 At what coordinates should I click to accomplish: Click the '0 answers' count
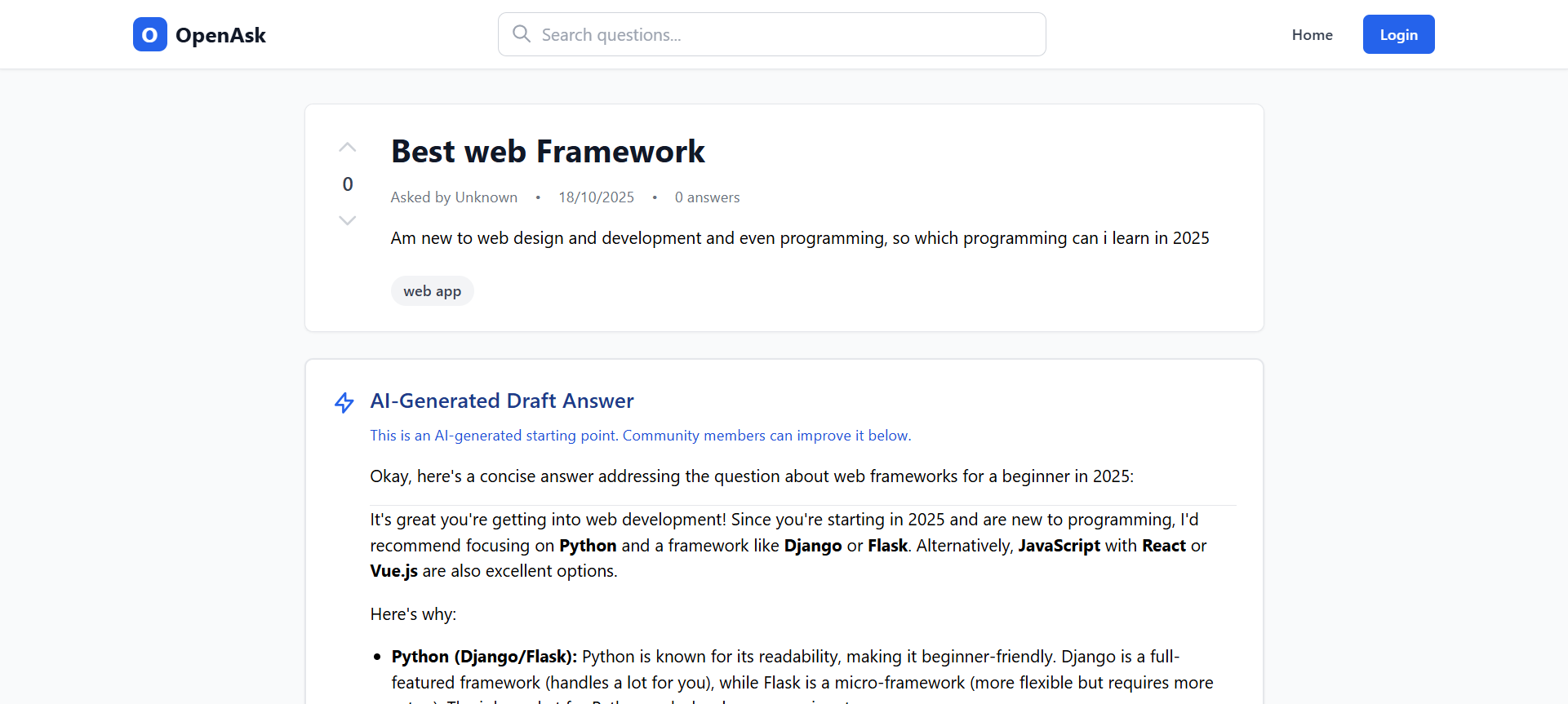point(707,197)
